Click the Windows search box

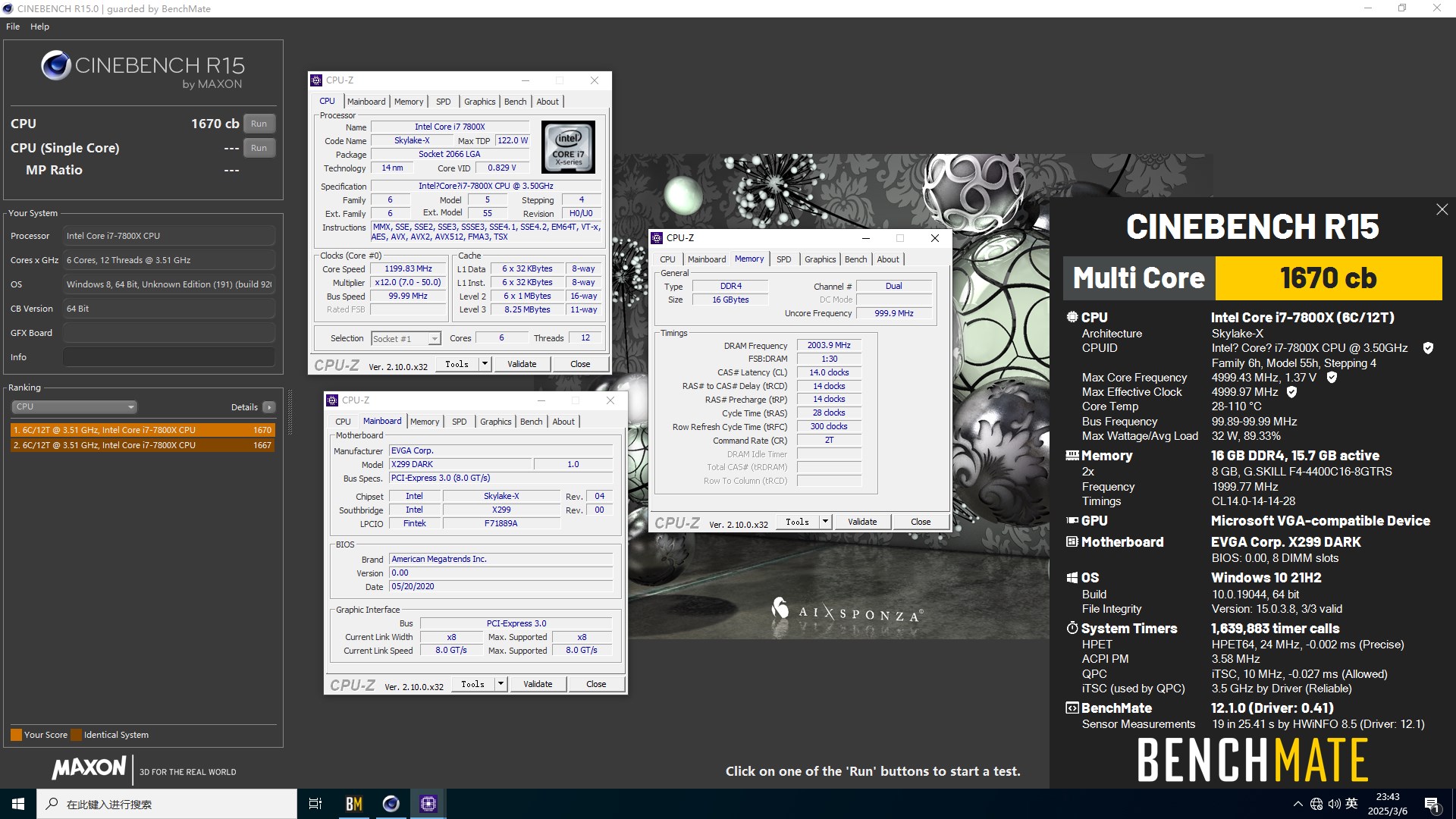pyautogui.click(x=167, y=804)
